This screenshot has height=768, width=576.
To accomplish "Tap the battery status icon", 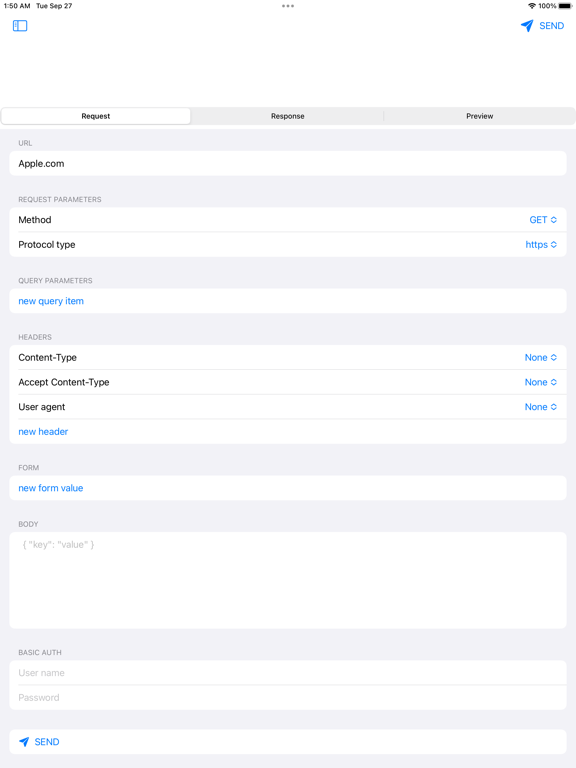I will pos(565,6).
